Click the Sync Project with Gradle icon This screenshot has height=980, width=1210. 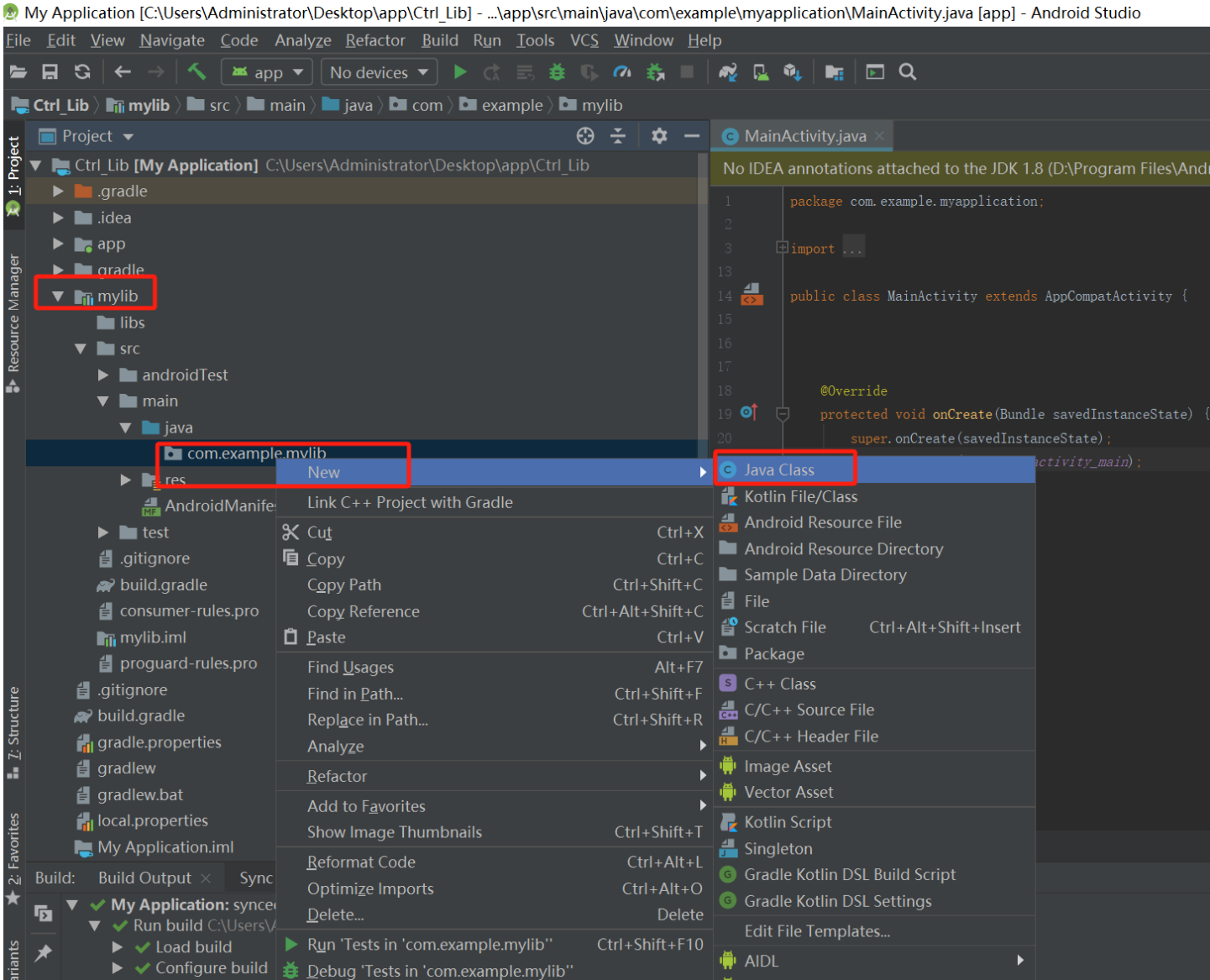pos(728,72)
